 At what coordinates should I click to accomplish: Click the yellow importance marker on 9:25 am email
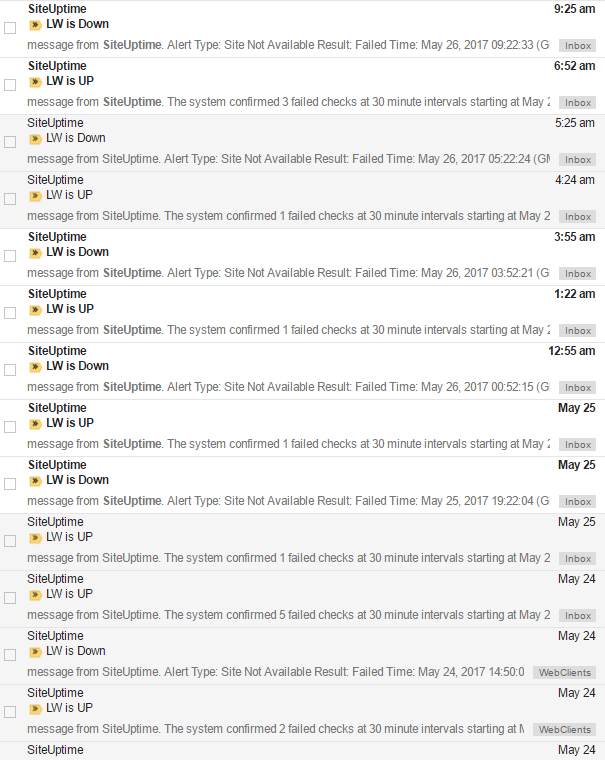[35, 25]
